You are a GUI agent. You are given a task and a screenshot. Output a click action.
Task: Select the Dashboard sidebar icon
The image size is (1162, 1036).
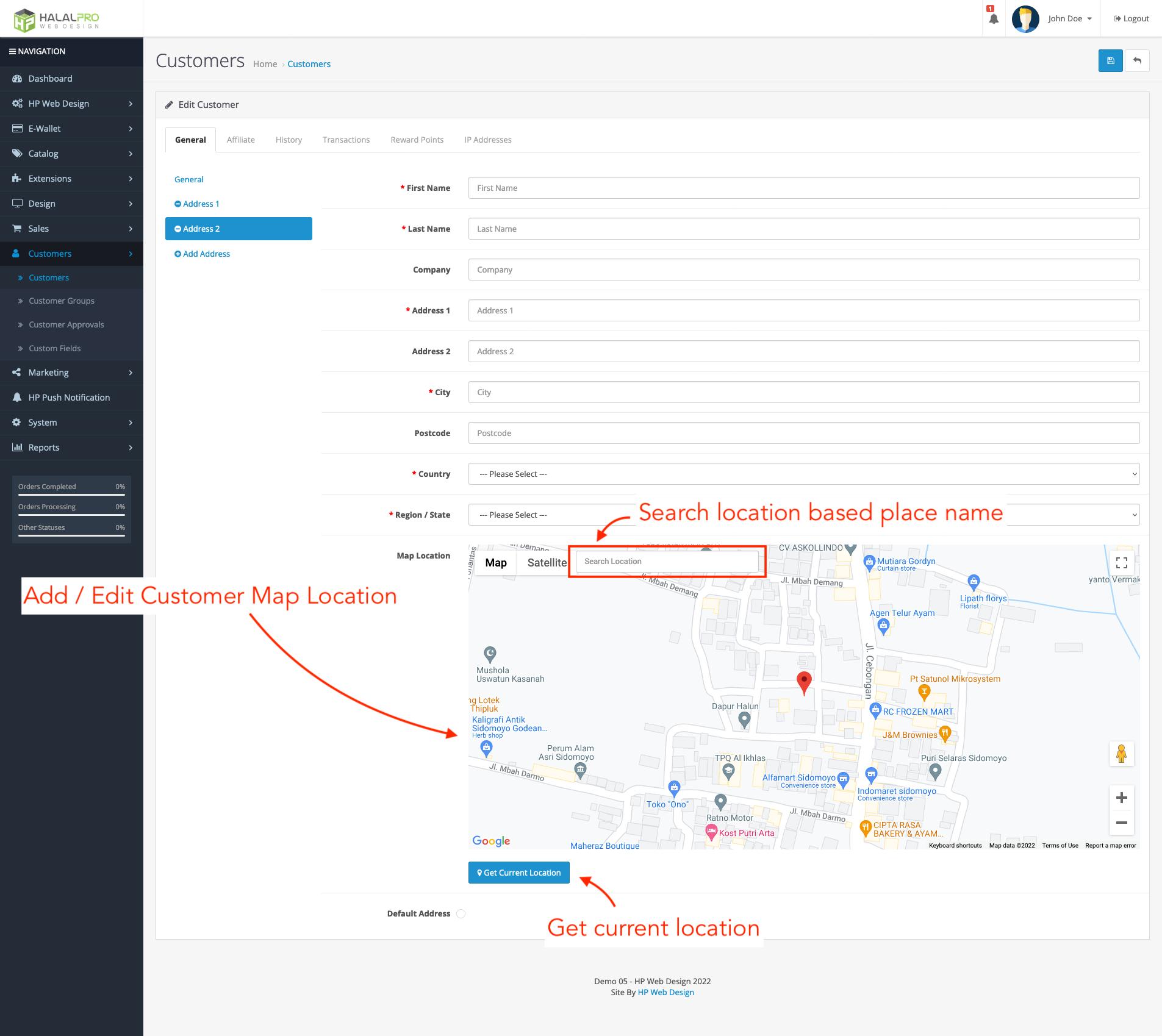pos(17,78)
